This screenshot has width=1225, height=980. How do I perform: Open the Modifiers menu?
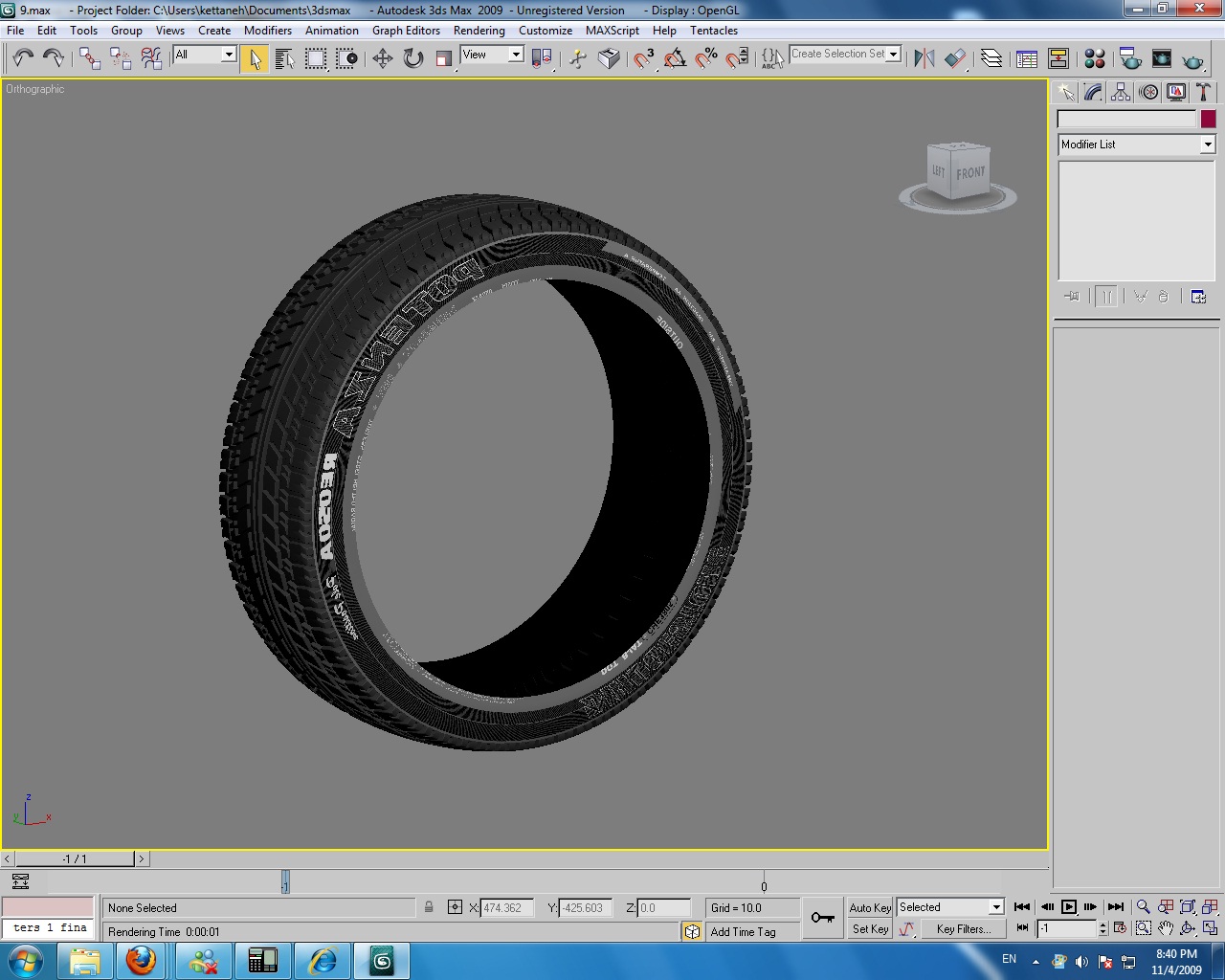[x=268, y=31]
